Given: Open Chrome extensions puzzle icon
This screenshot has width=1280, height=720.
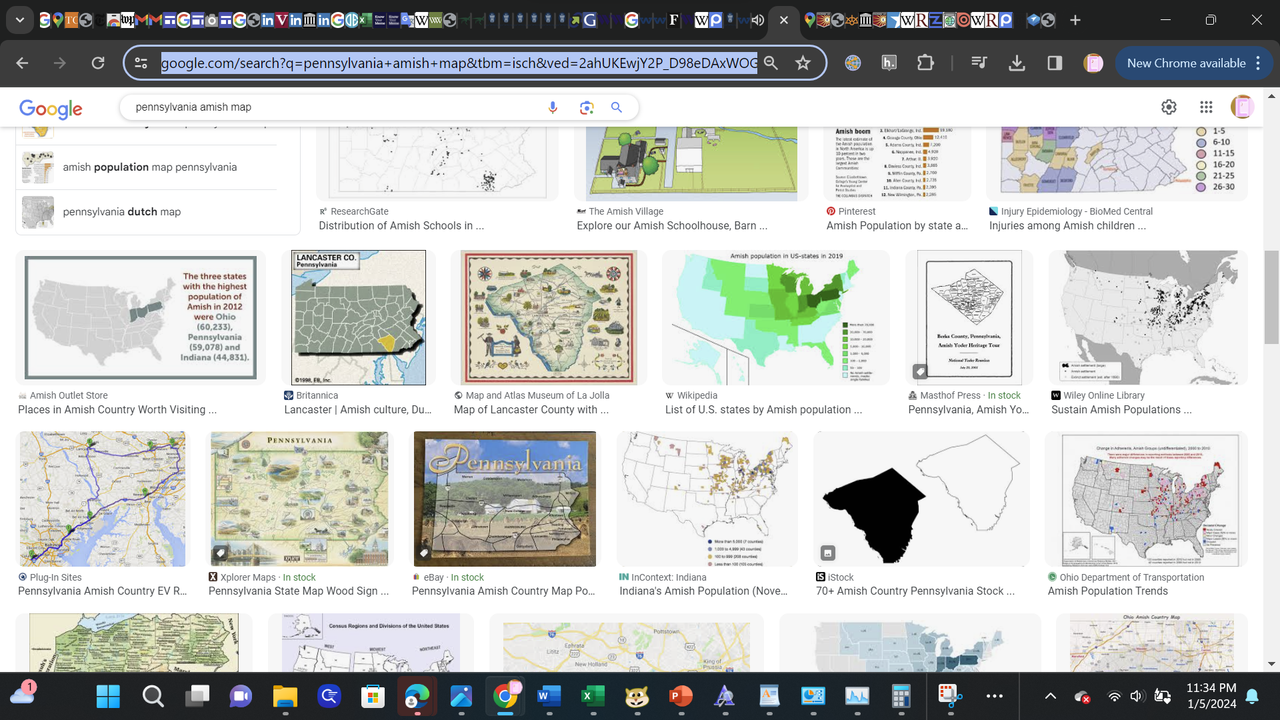Looking at the screenshot, I should (x=925, y=63).
